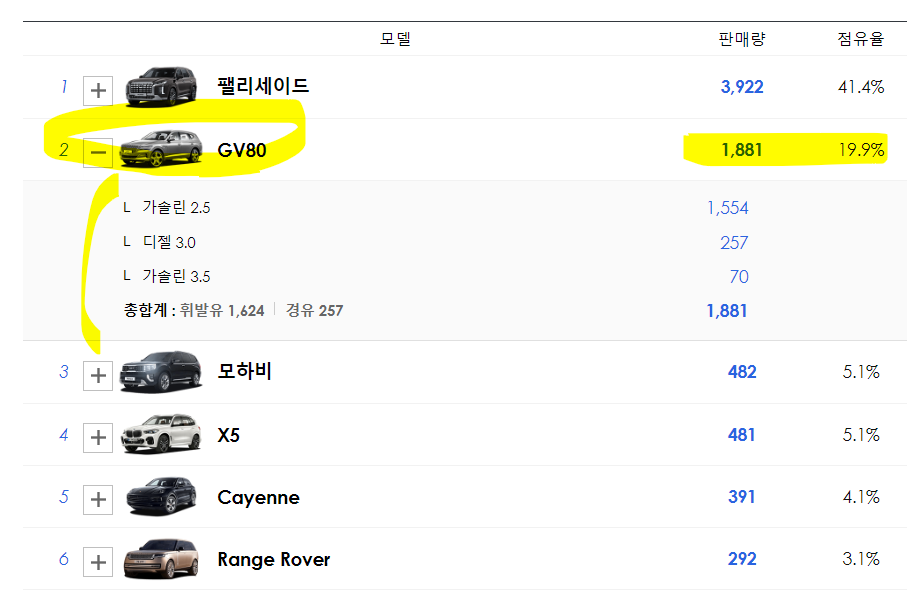
Task: Click the 19.9% share value
Action: click(861, 150)
